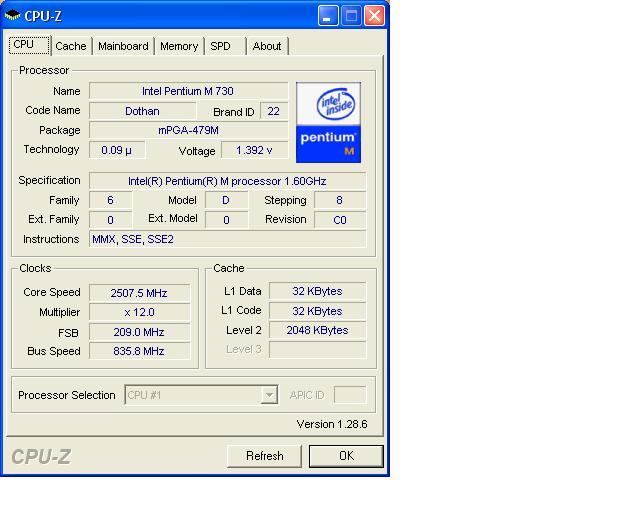The image size is (640, 512).
Task: Click the CPU-Z chip icon in title bar
Action: [x=12, y=16]
